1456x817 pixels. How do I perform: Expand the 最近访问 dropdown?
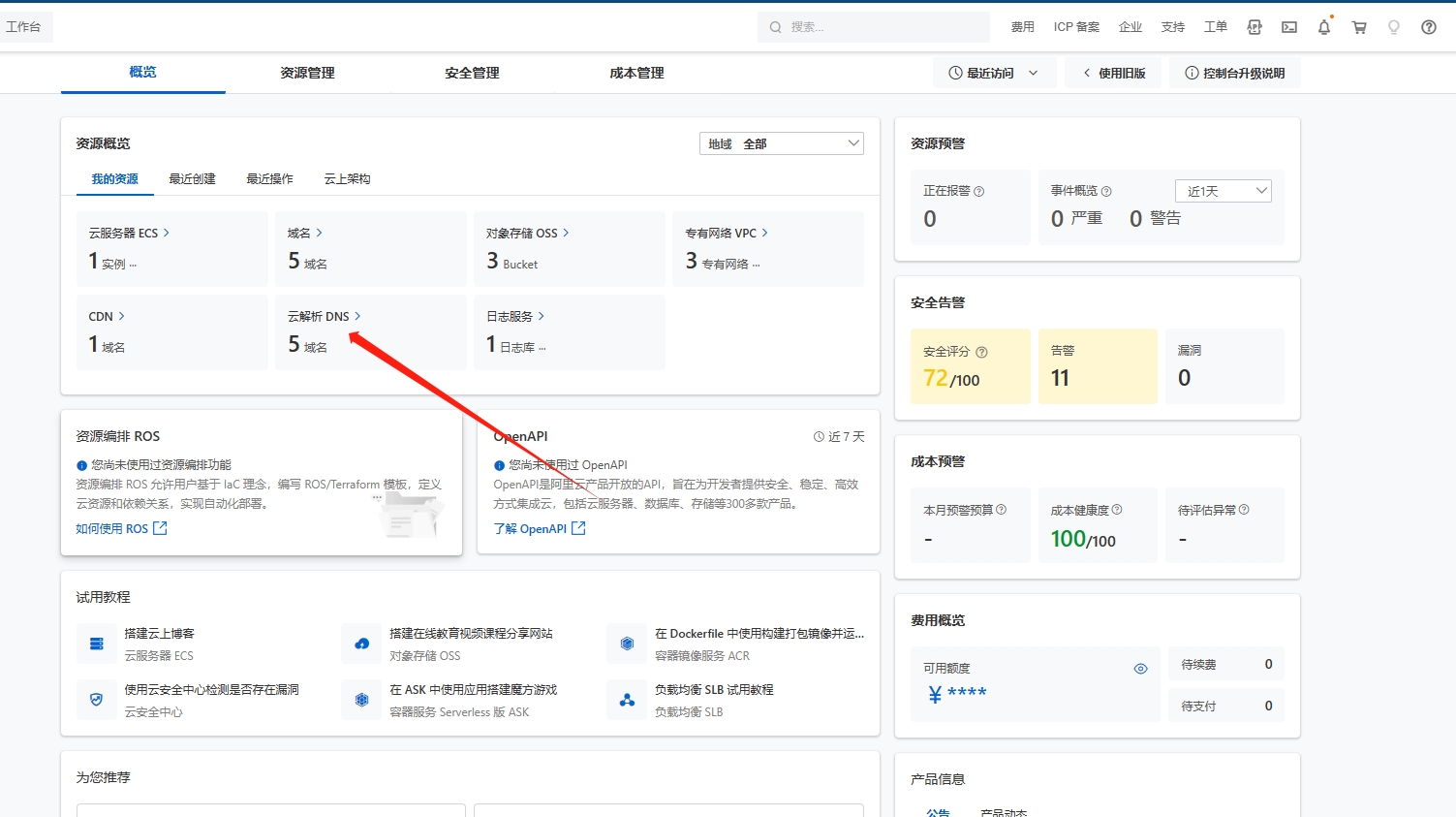tap(994, 73)
